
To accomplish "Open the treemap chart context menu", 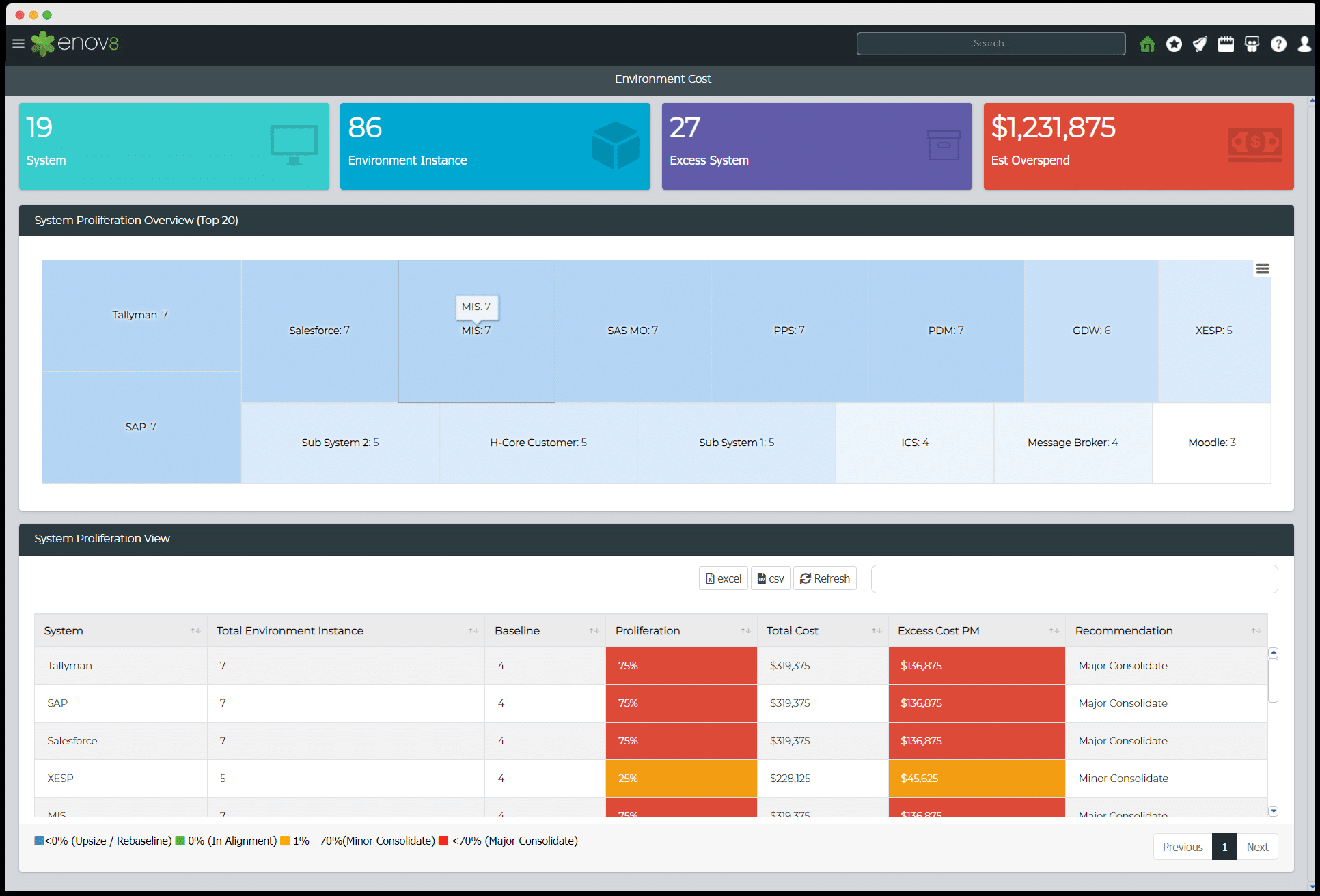I will coord(1263,268).
